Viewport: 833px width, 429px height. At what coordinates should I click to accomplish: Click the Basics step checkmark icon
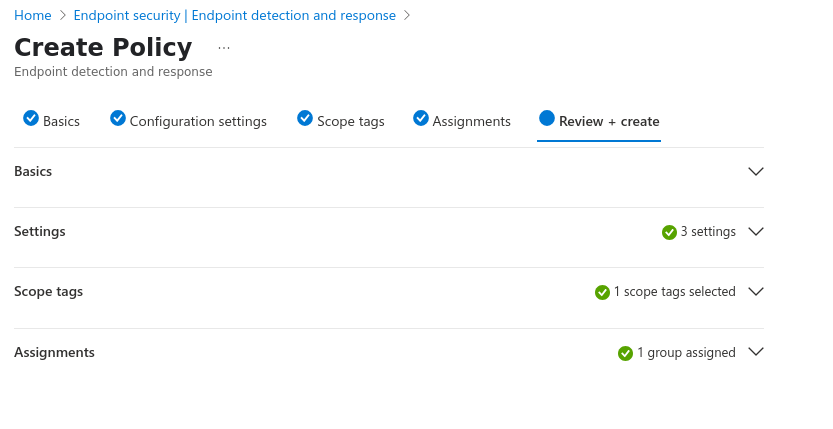(31, 119)
